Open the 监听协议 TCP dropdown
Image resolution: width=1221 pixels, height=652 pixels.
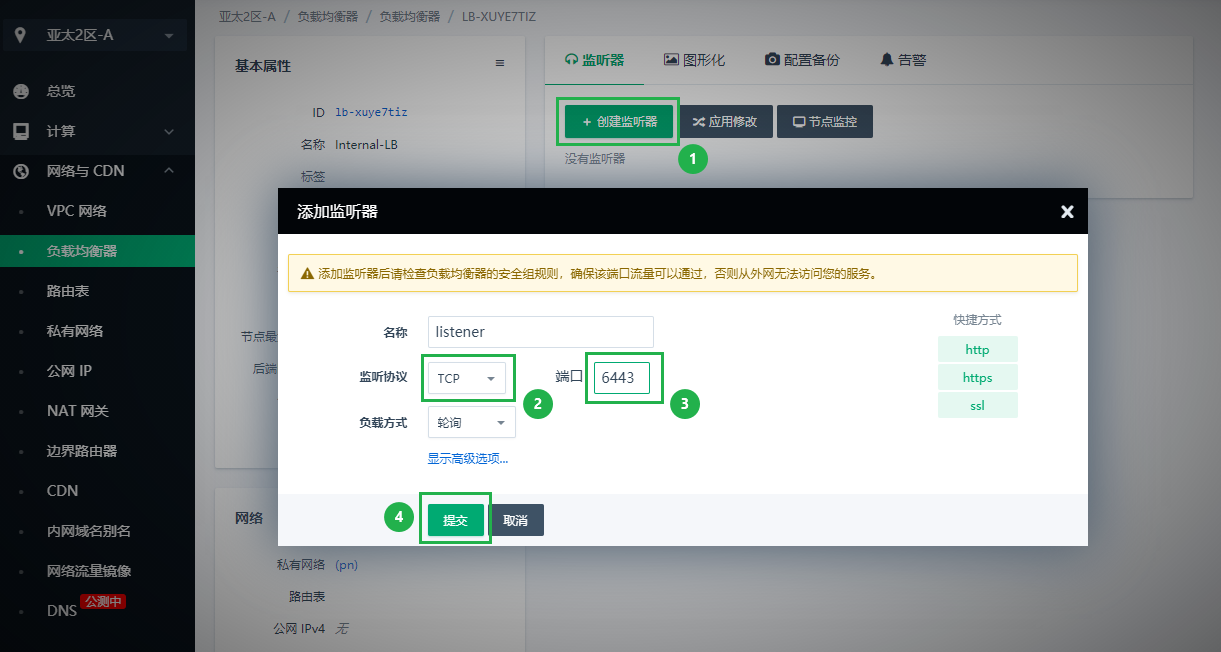click(x=467, y=379)
